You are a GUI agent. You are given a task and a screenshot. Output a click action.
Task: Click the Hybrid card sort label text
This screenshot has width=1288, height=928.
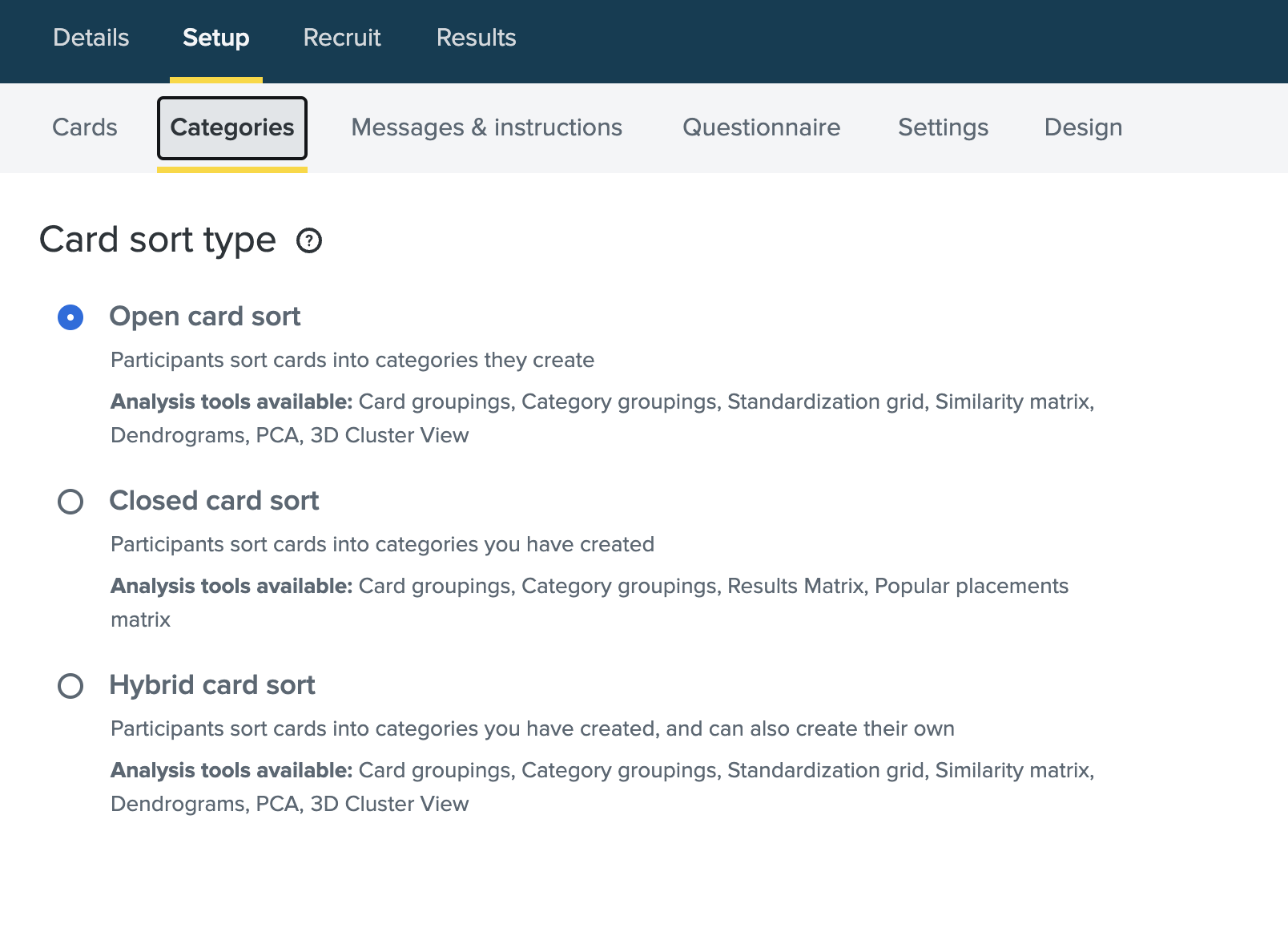[x=211, y=685]
